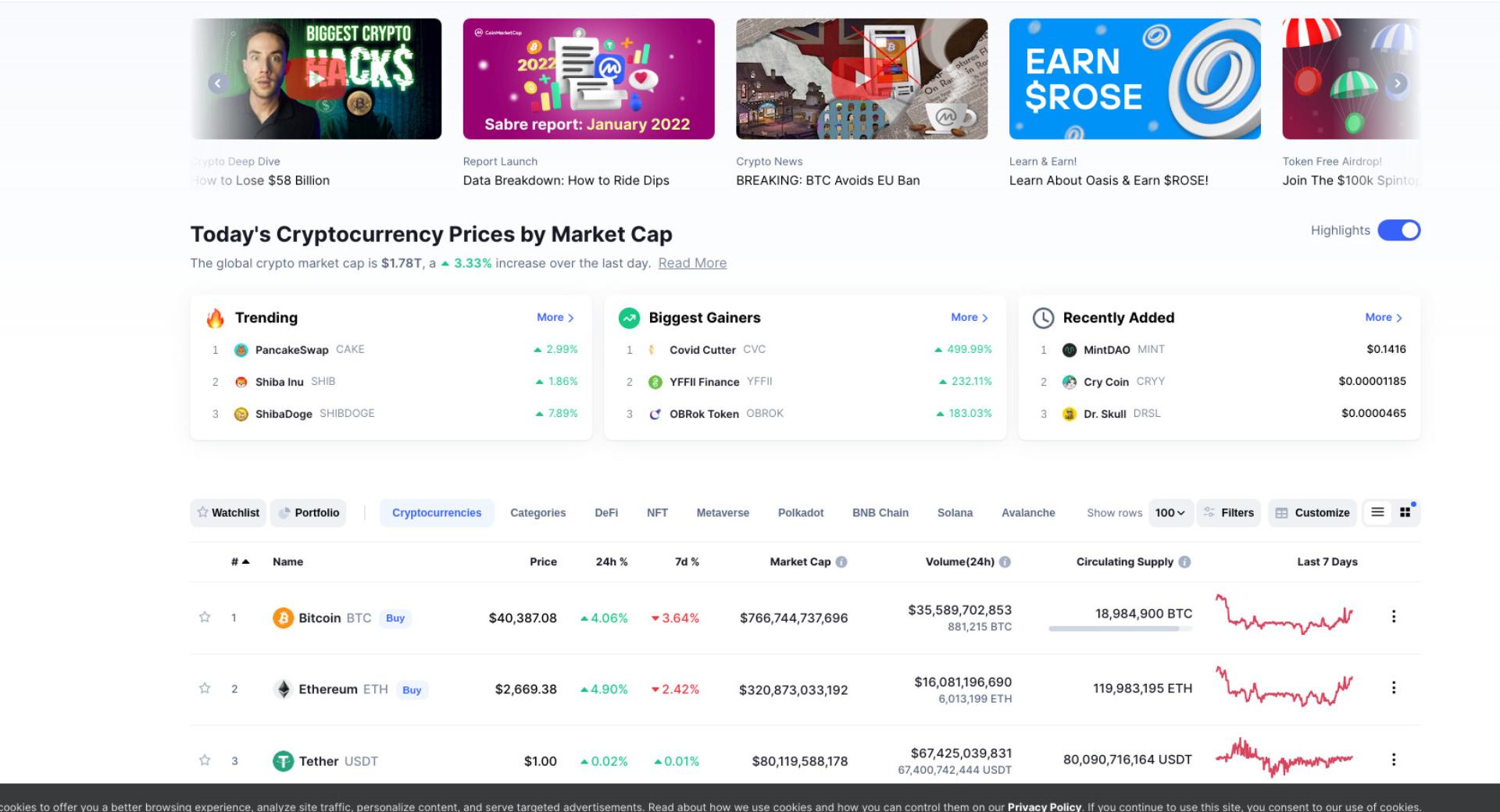This screenshot has width=1500, height=812.
Task: Click the MintDAO coin icon
Action: click(x=1070, y=350)
